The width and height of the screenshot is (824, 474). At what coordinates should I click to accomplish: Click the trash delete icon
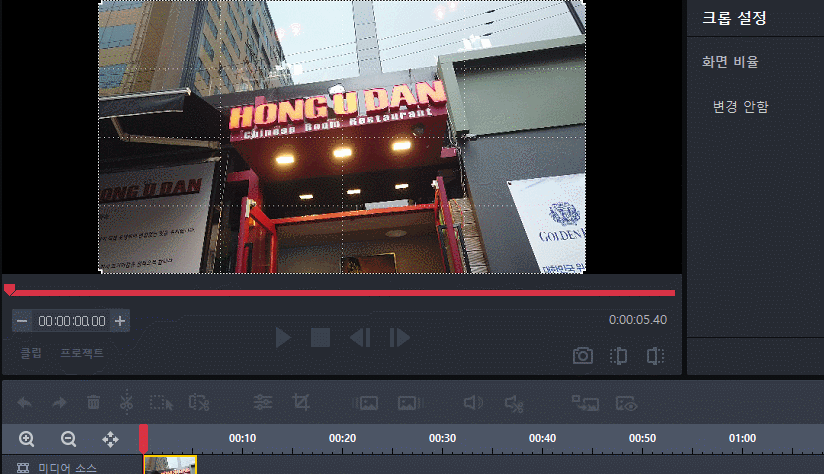[94, 403]
